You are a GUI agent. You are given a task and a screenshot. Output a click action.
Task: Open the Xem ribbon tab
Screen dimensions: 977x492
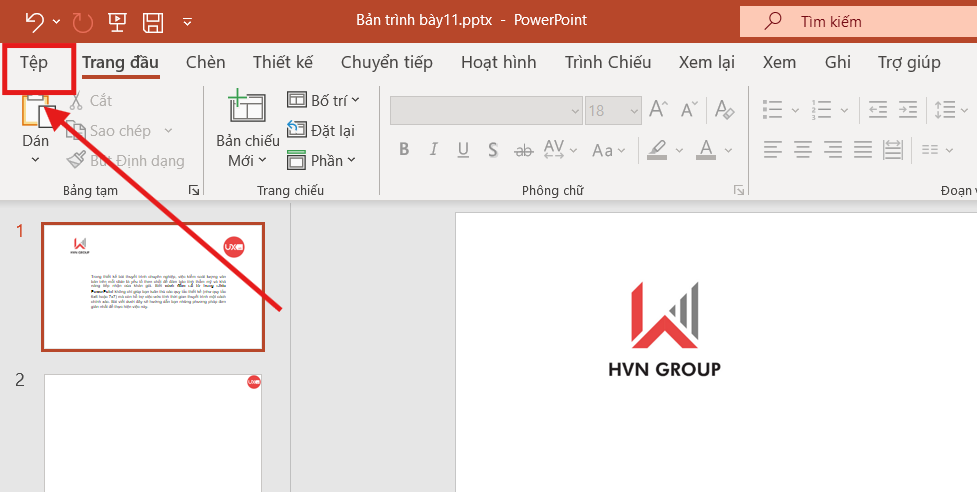point(779,62)
